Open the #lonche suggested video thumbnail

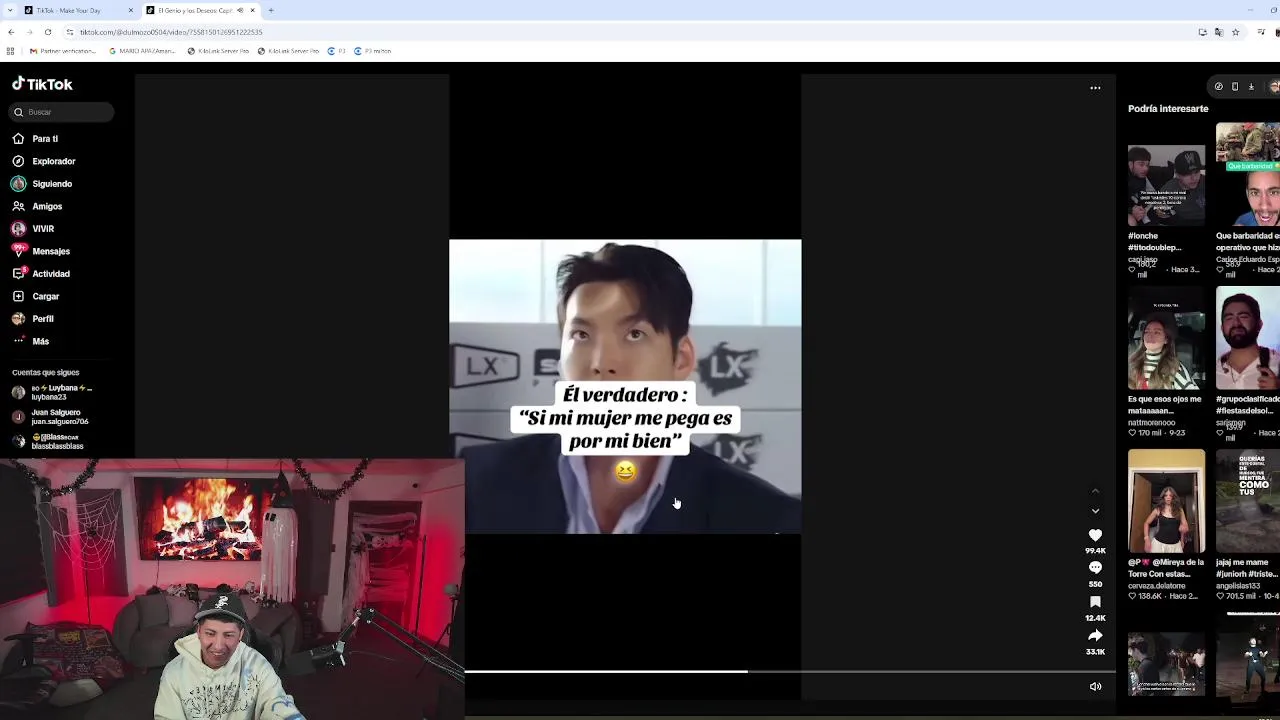click(x=1166, y=186)
